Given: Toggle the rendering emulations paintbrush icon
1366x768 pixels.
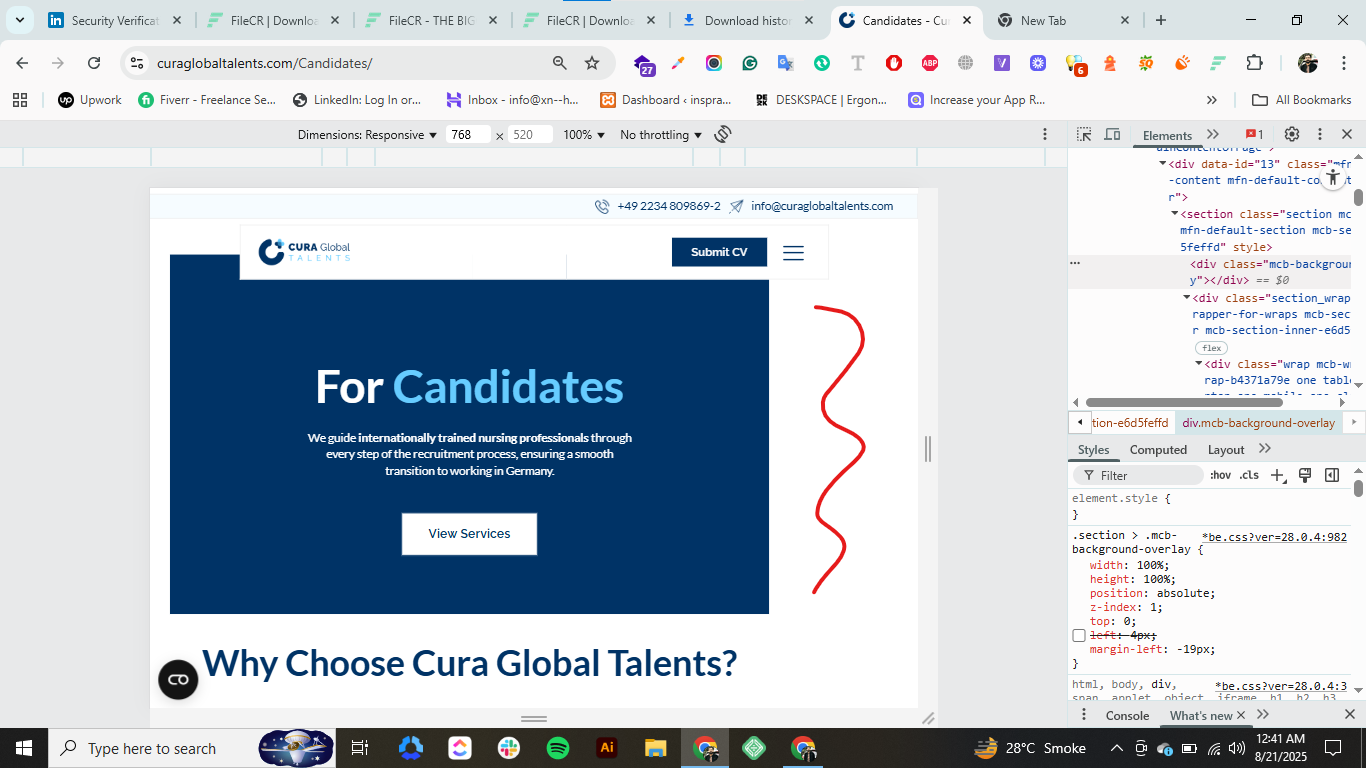Looking at the screenshot, I should coord(1304,475).
